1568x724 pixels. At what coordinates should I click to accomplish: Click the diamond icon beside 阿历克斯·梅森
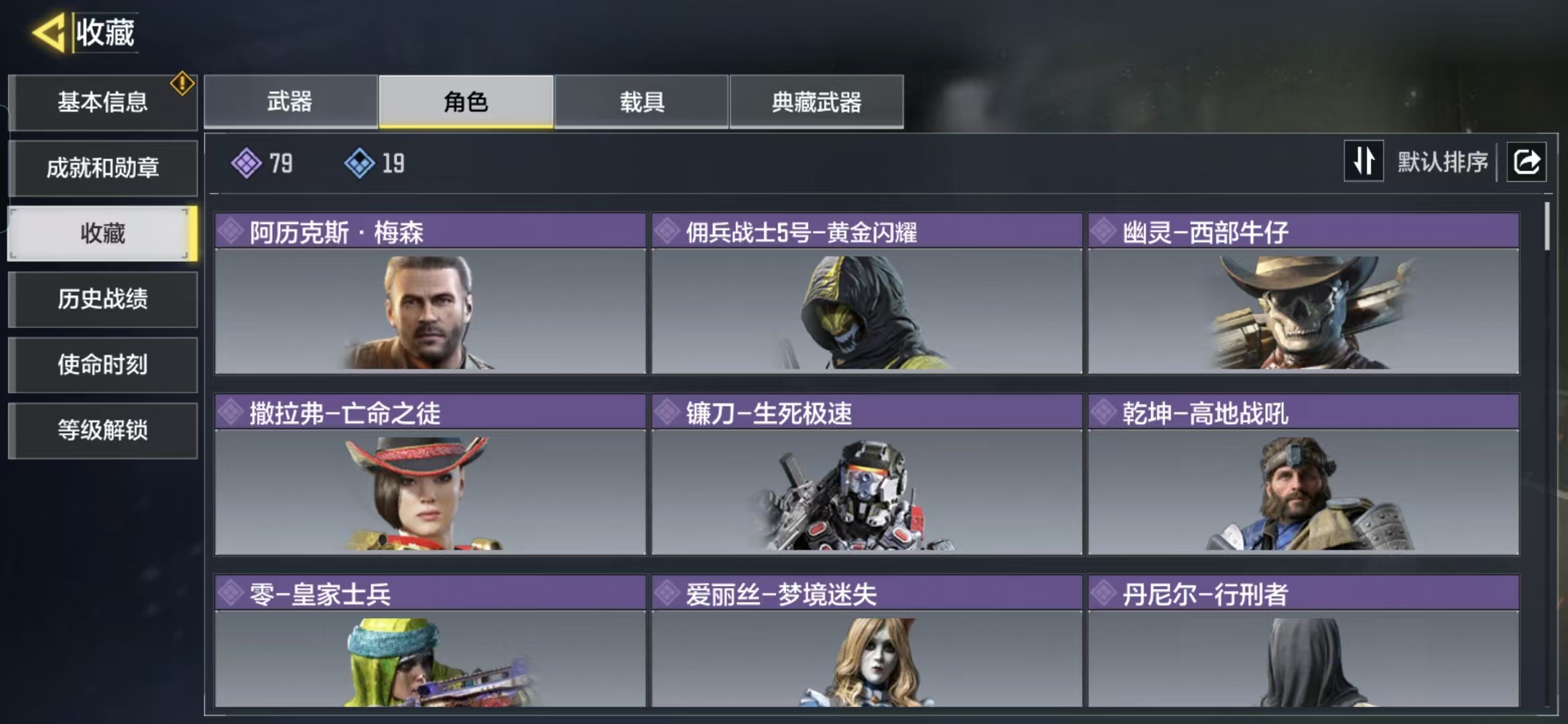[x=231, y=231]
